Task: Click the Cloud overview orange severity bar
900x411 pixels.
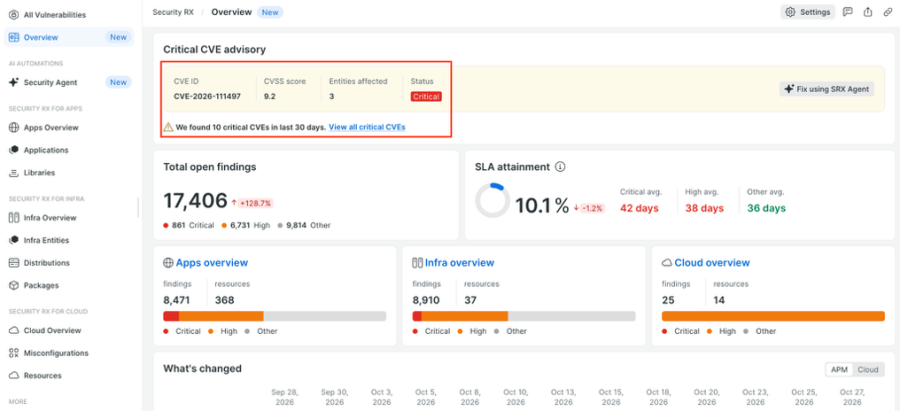Action: pyautogui.click(x=773, y=316)
